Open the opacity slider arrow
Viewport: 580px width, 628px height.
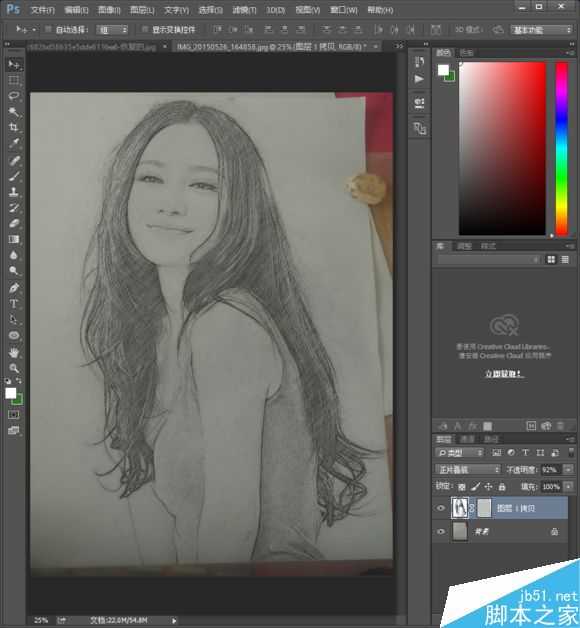[x=568, y=469]
